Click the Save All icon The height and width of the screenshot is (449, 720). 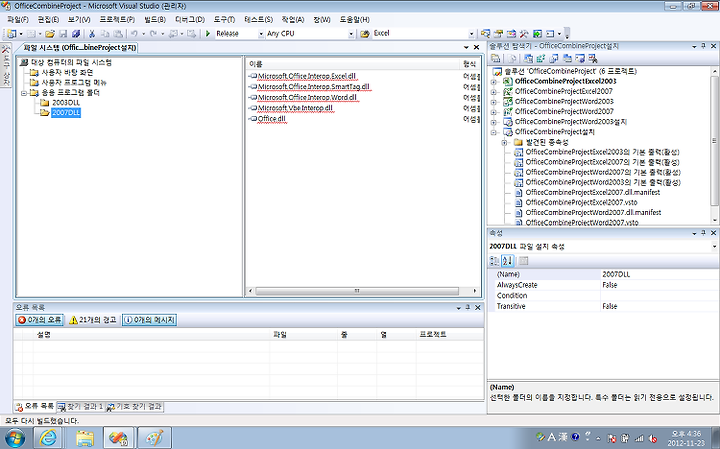click(76, 34)
